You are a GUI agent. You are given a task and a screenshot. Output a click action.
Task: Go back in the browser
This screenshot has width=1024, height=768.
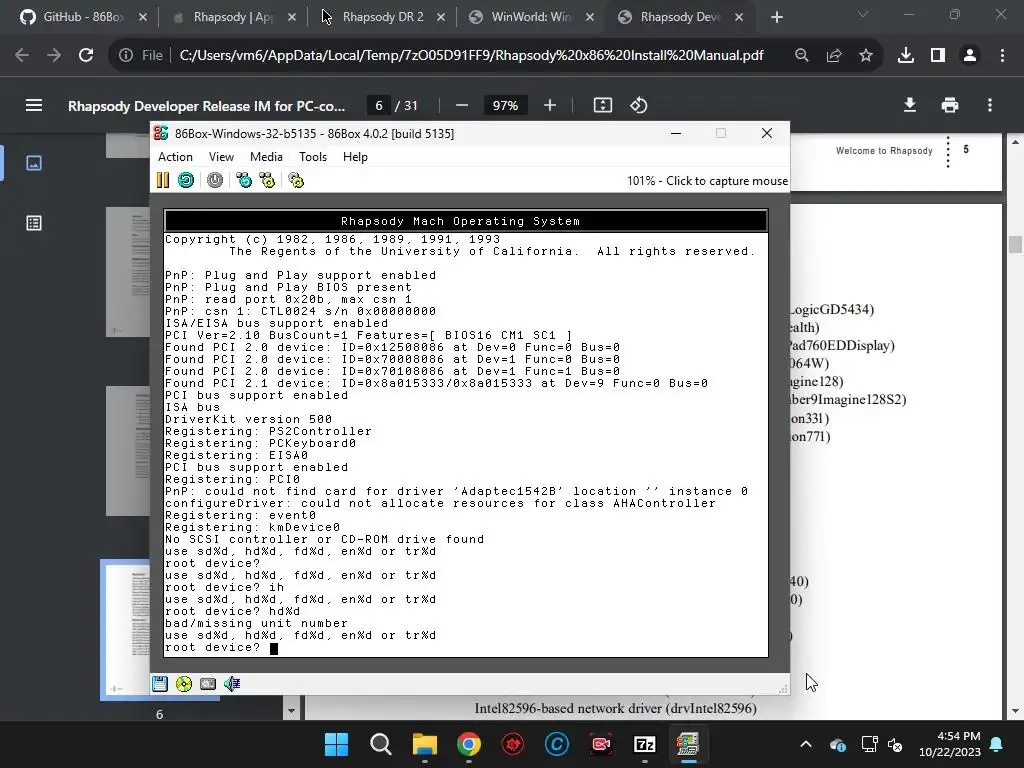point(22,56)
